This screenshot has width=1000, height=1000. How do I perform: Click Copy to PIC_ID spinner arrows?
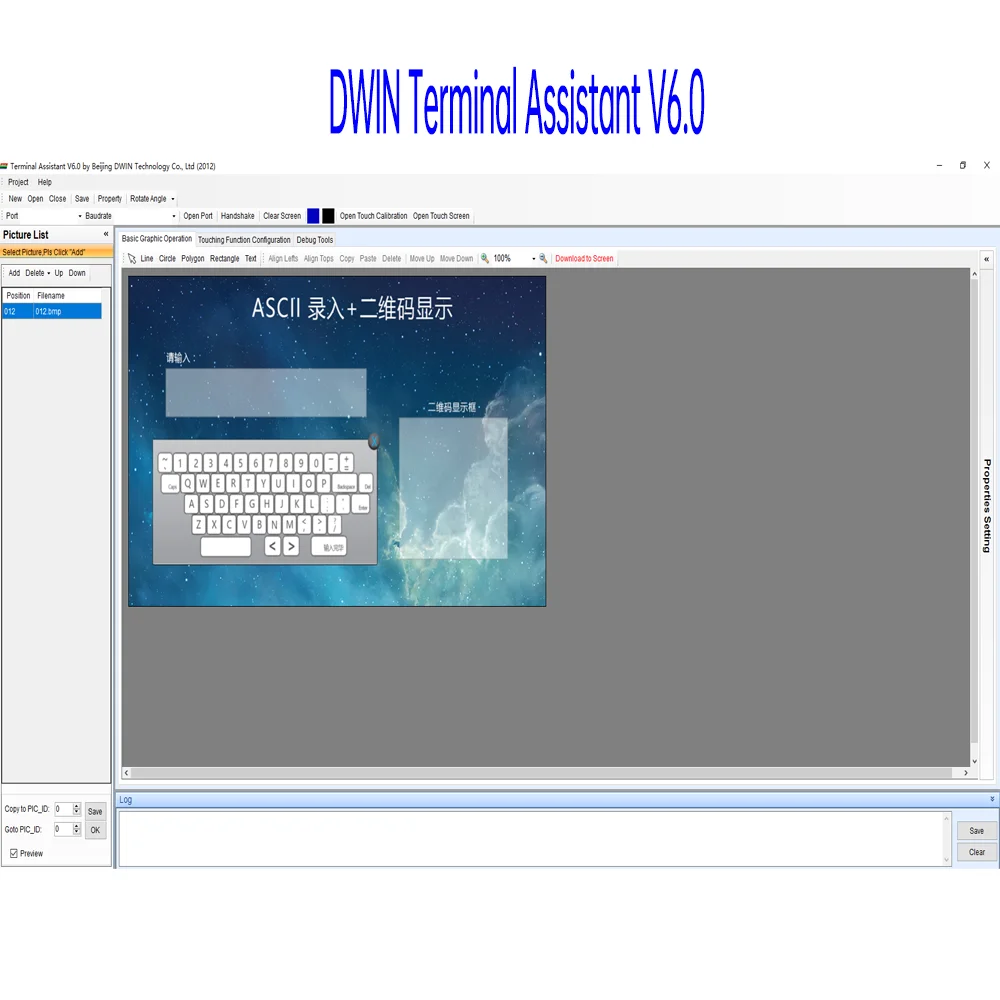pyautogui.click(x=77, y=809)
